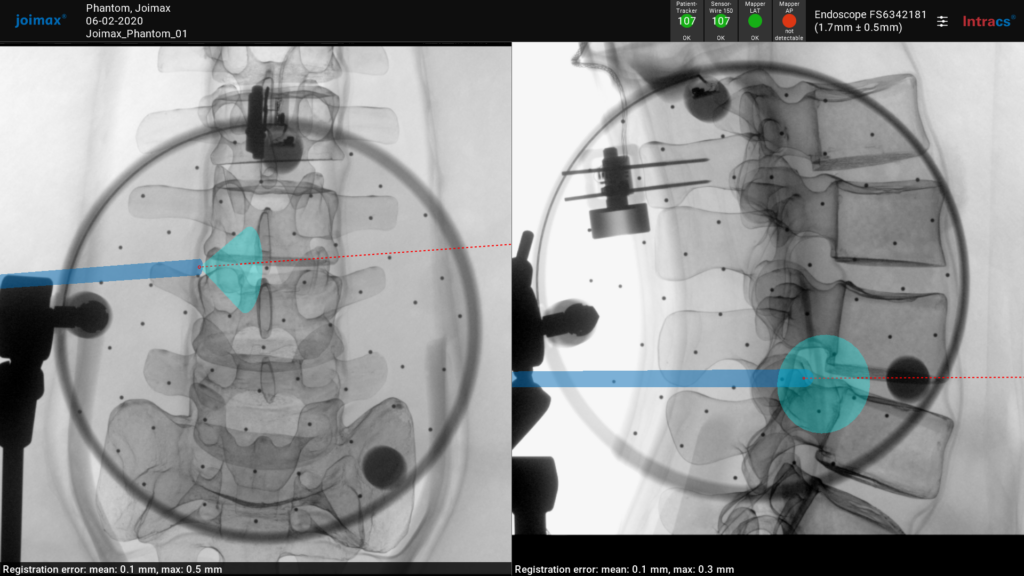Select the cyan sphere target in lateral view
The height and width of the screenshot is (576, 1024).
[822, 380]
